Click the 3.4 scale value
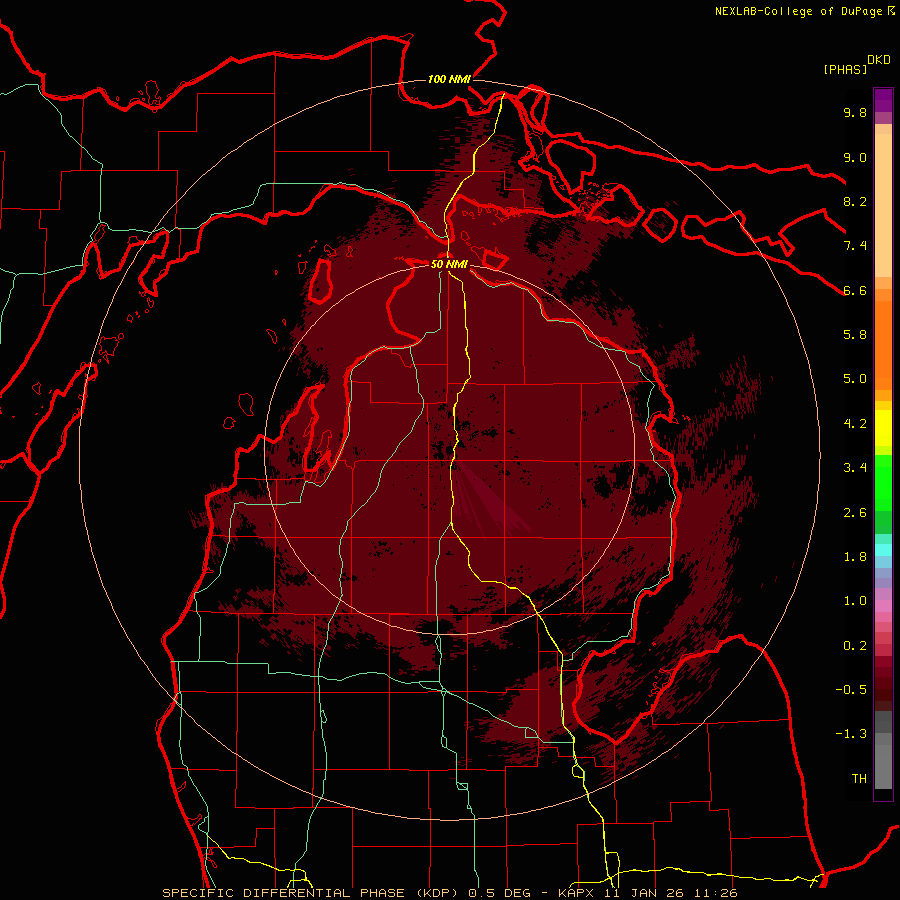Viewport: 900px width, 900px height. point(855,468)
